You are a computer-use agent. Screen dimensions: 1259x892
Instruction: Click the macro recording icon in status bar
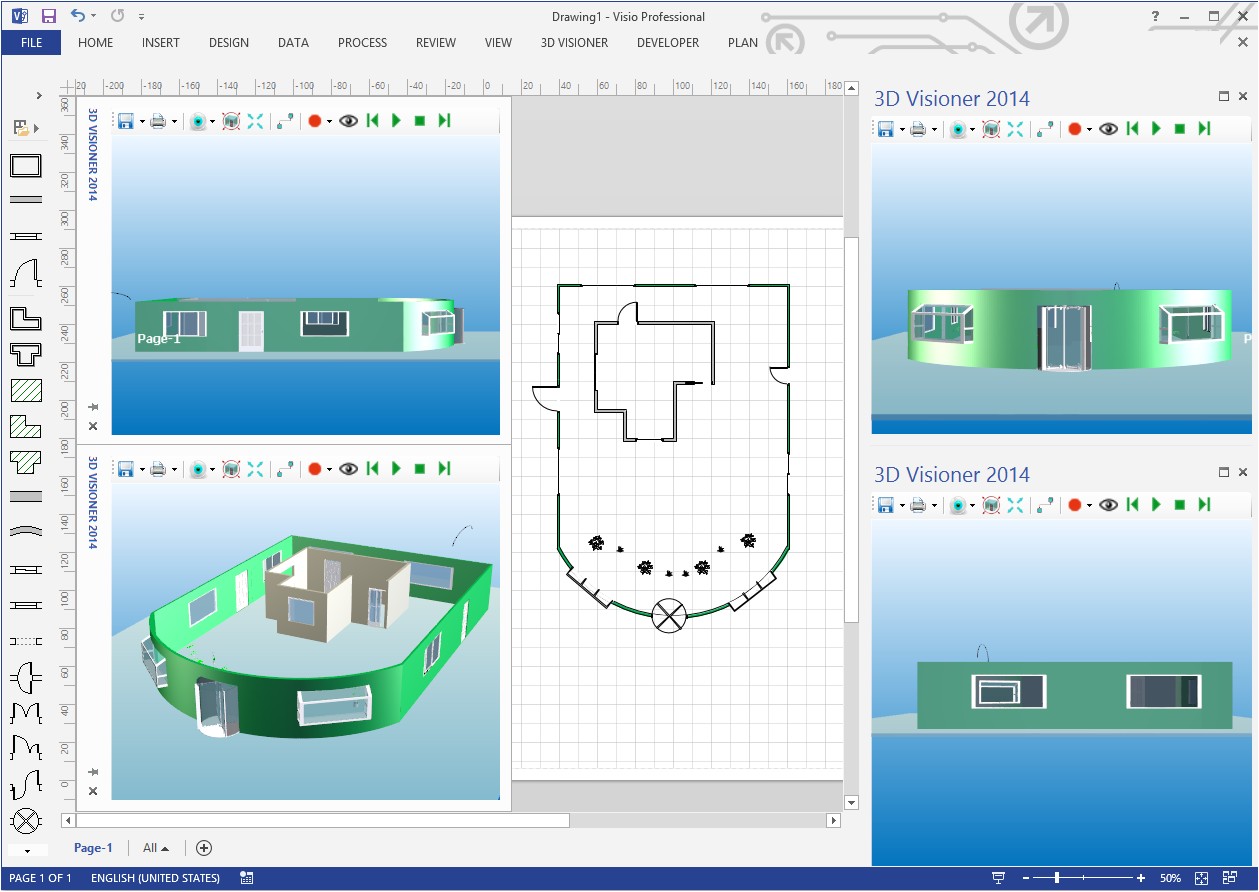[247, 878]
